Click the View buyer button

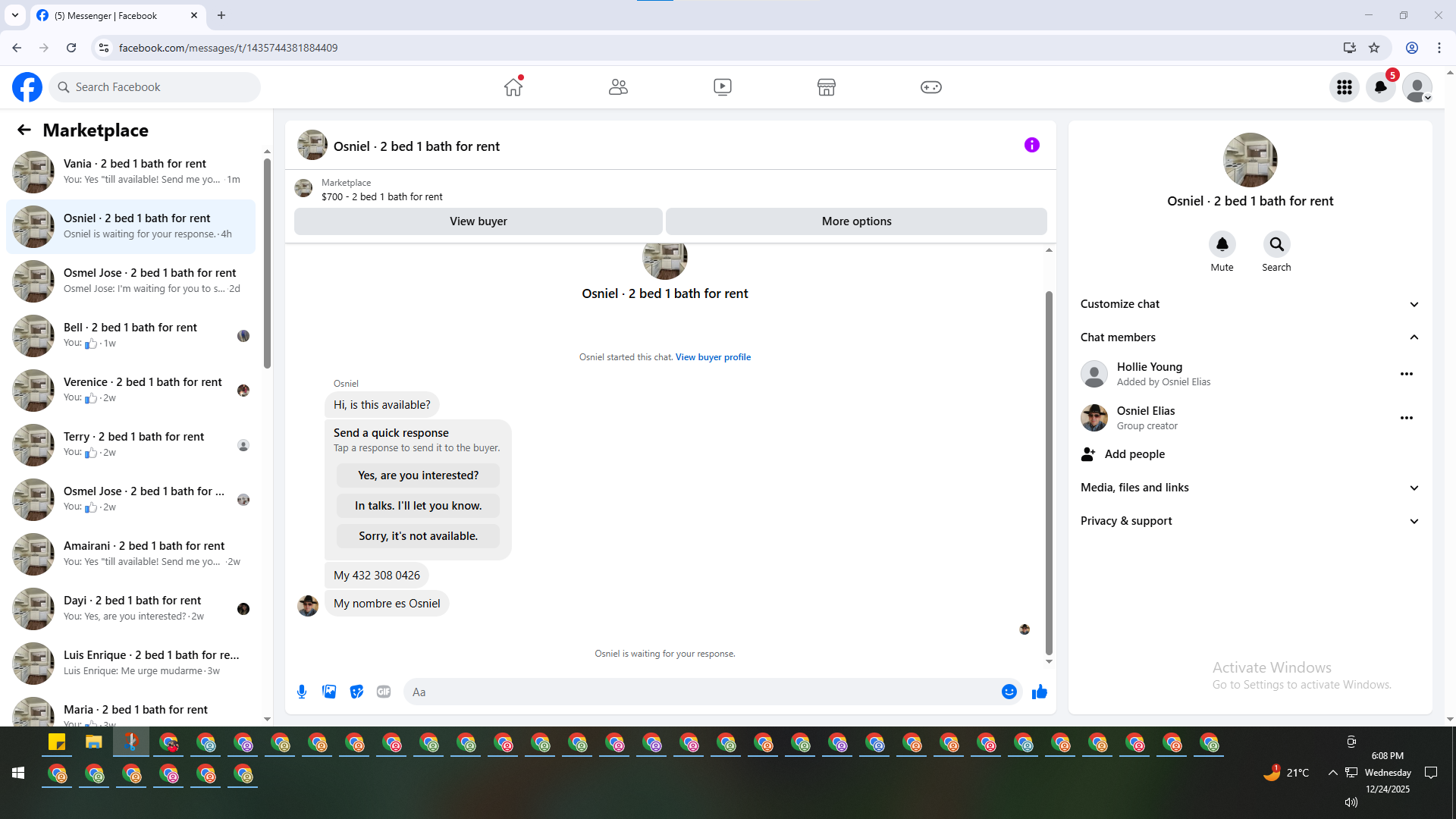[478, 221]
